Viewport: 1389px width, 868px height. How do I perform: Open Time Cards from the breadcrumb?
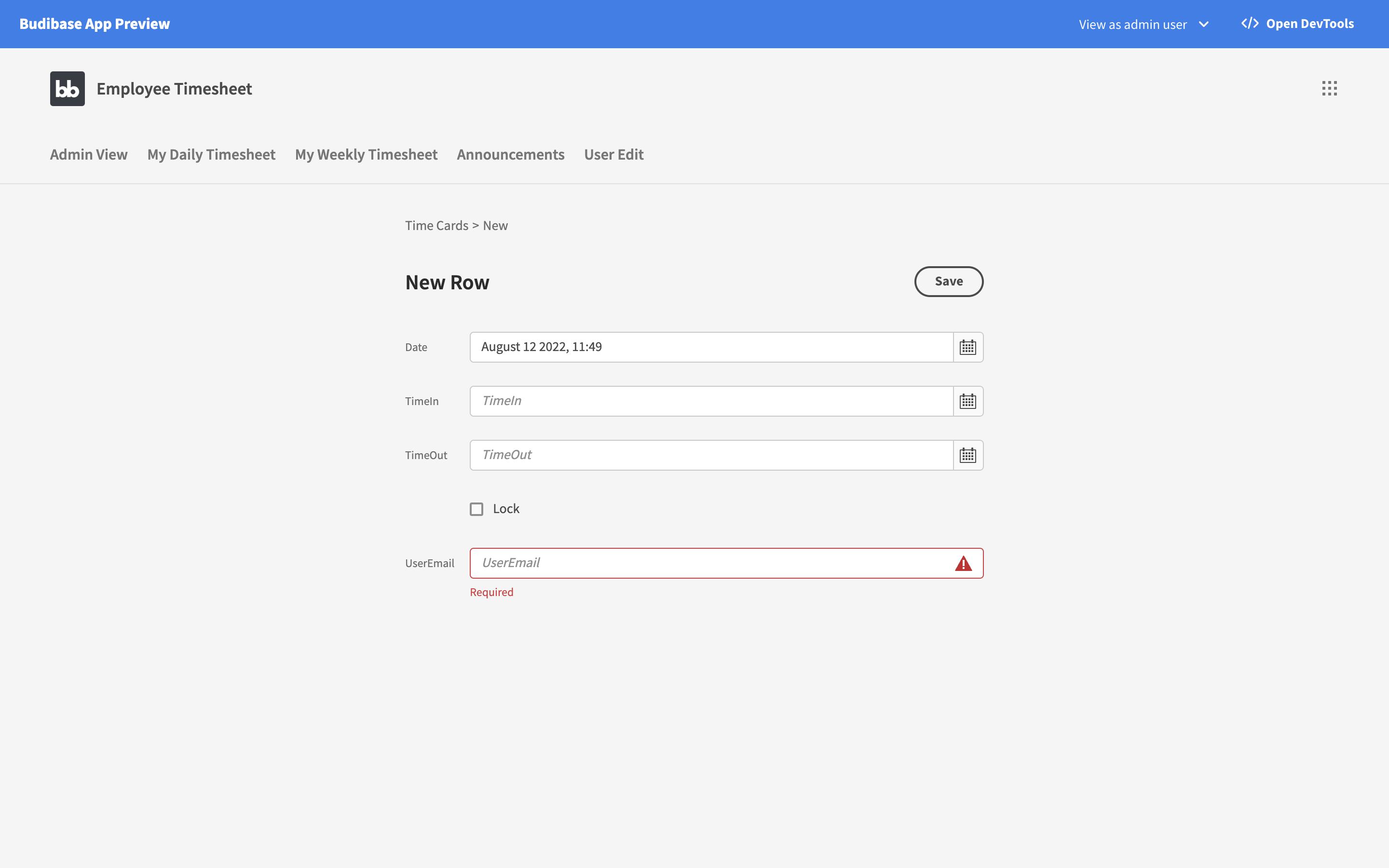tap(437, 225)
